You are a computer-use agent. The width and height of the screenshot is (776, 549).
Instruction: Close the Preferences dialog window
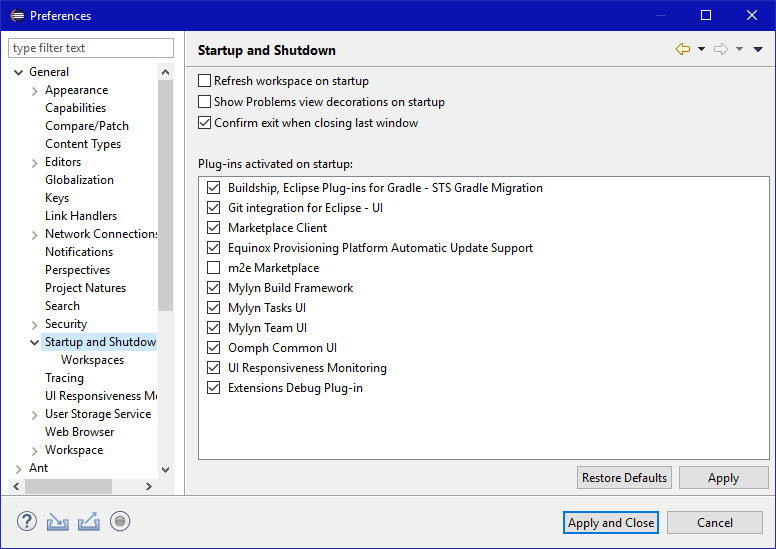[x=752, y=15]
